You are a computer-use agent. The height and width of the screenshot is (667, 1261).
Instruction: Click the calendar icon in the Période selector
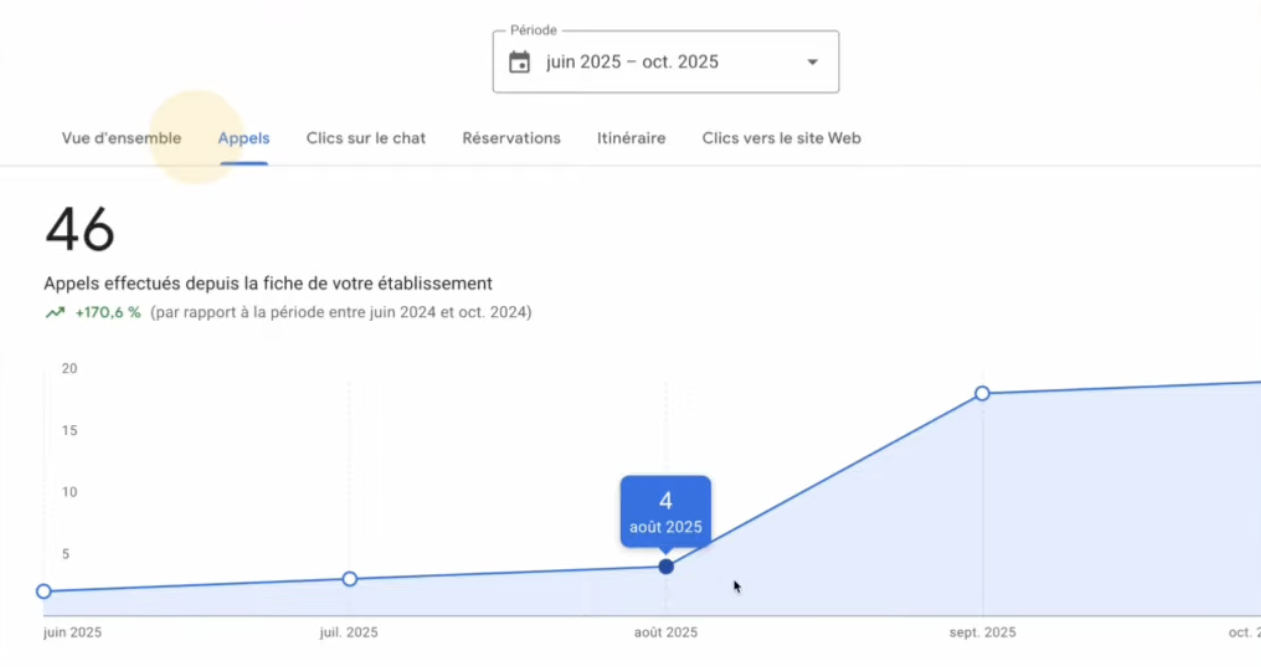[x=521, y=61]
